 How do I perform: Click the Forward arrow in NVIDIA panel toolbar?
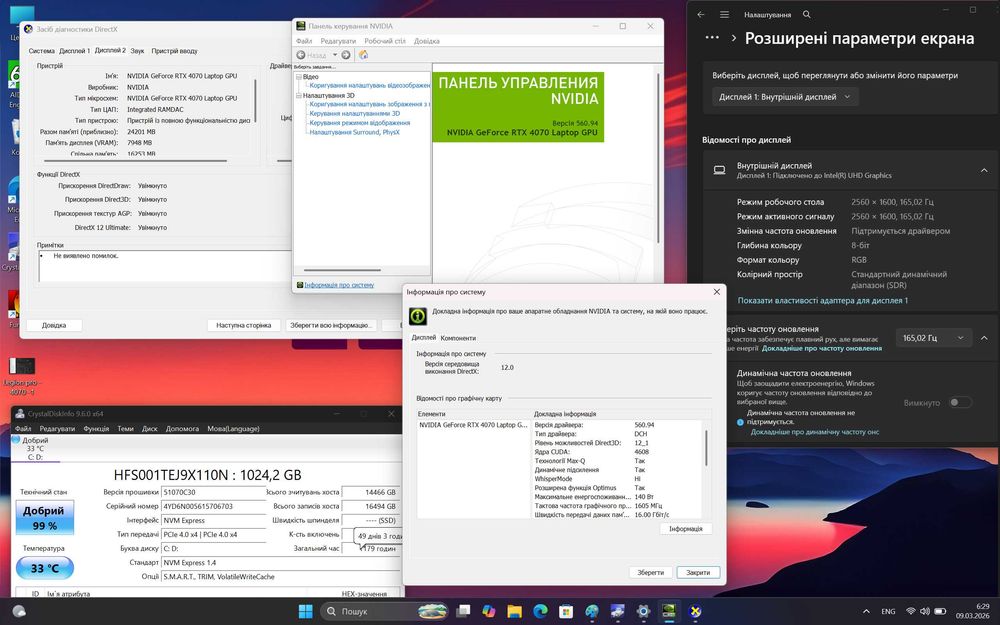346,55
